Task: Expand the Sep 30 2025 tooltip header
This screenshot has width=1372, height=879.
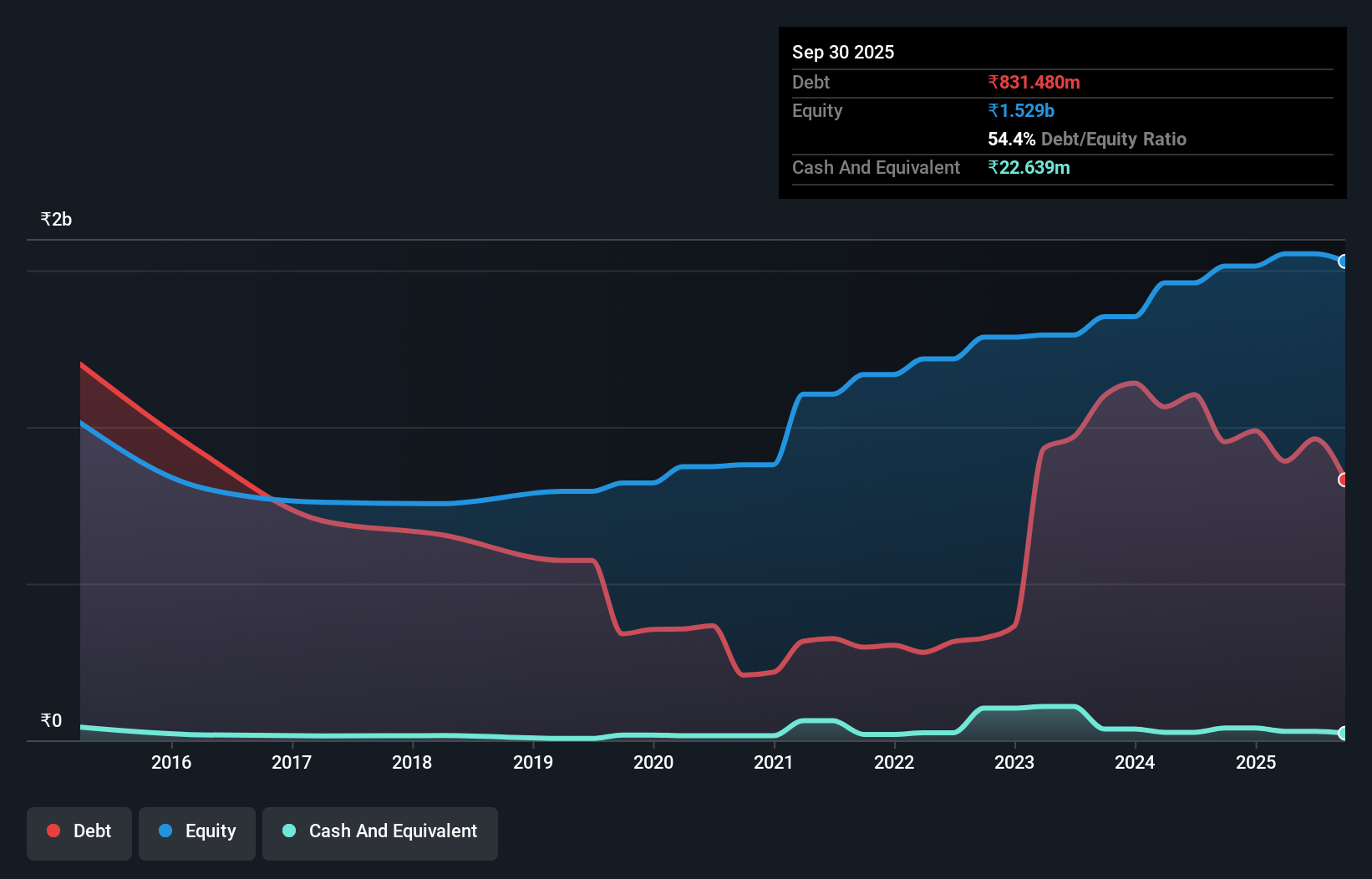Action: pyautogui.click(x=843, y=52)
